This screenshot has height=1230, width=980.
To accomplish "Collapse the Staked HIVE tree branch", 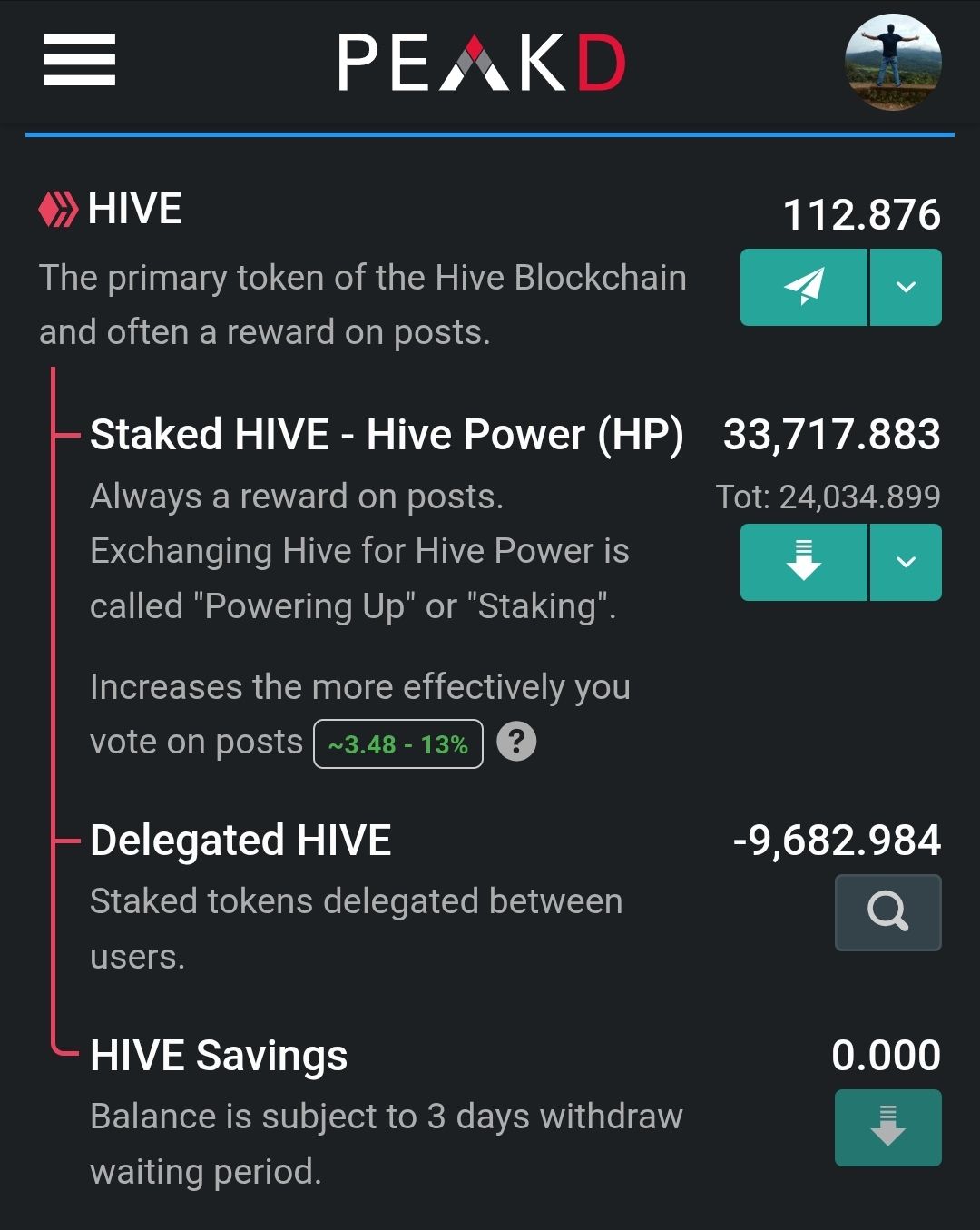I will point(65,436).
